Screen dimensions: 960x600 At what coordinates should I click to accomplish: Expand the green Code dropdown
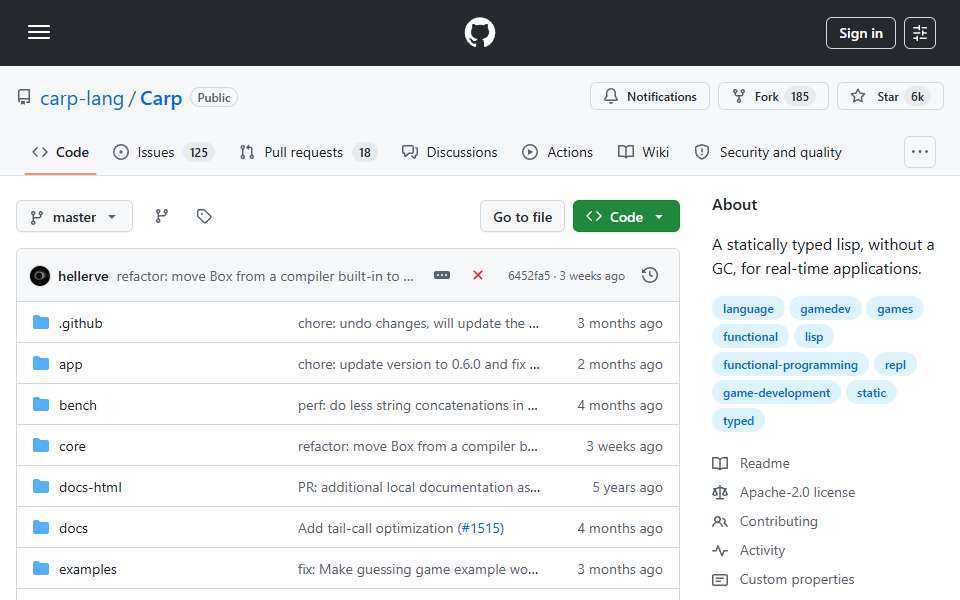point(626,217)
